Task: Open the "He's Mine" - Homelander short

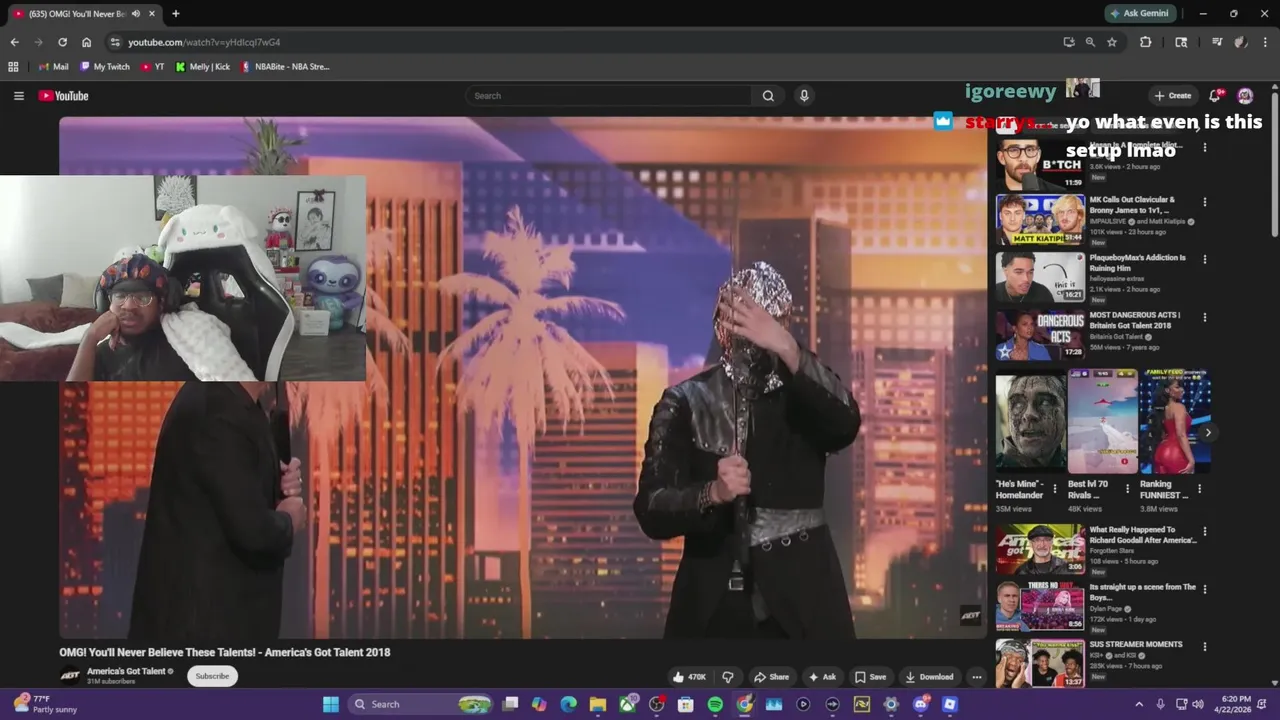Action: pos(1030,421)
